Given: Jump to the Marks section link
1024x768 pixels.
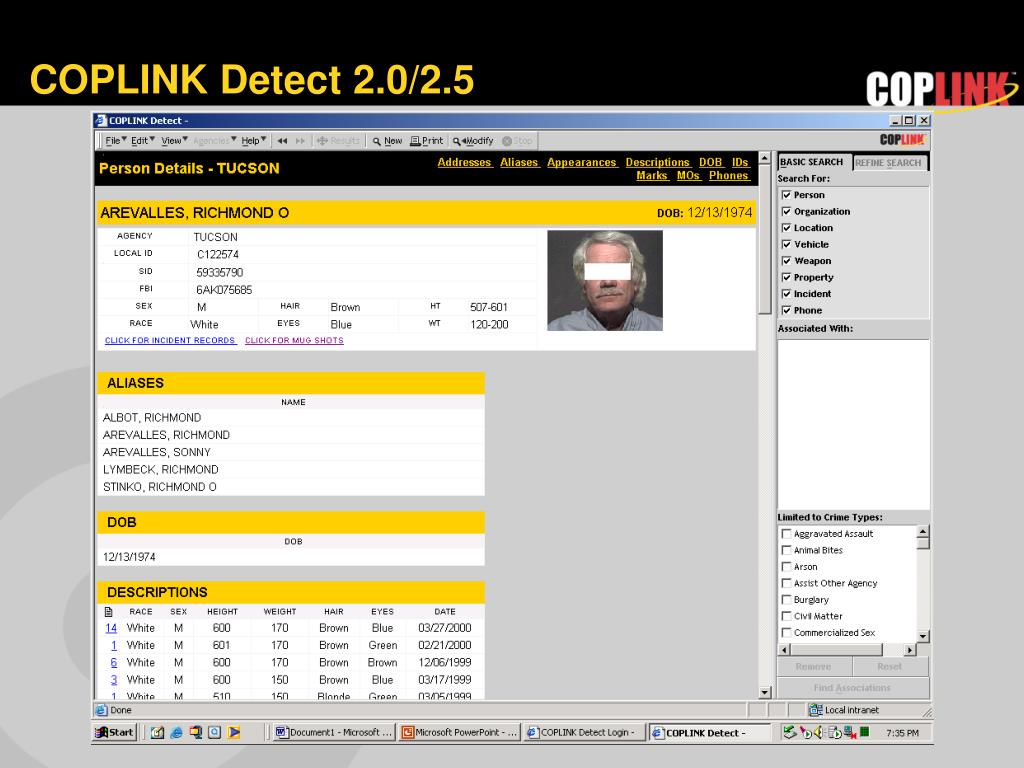Looking at the screenshot, I should (652, 175).
